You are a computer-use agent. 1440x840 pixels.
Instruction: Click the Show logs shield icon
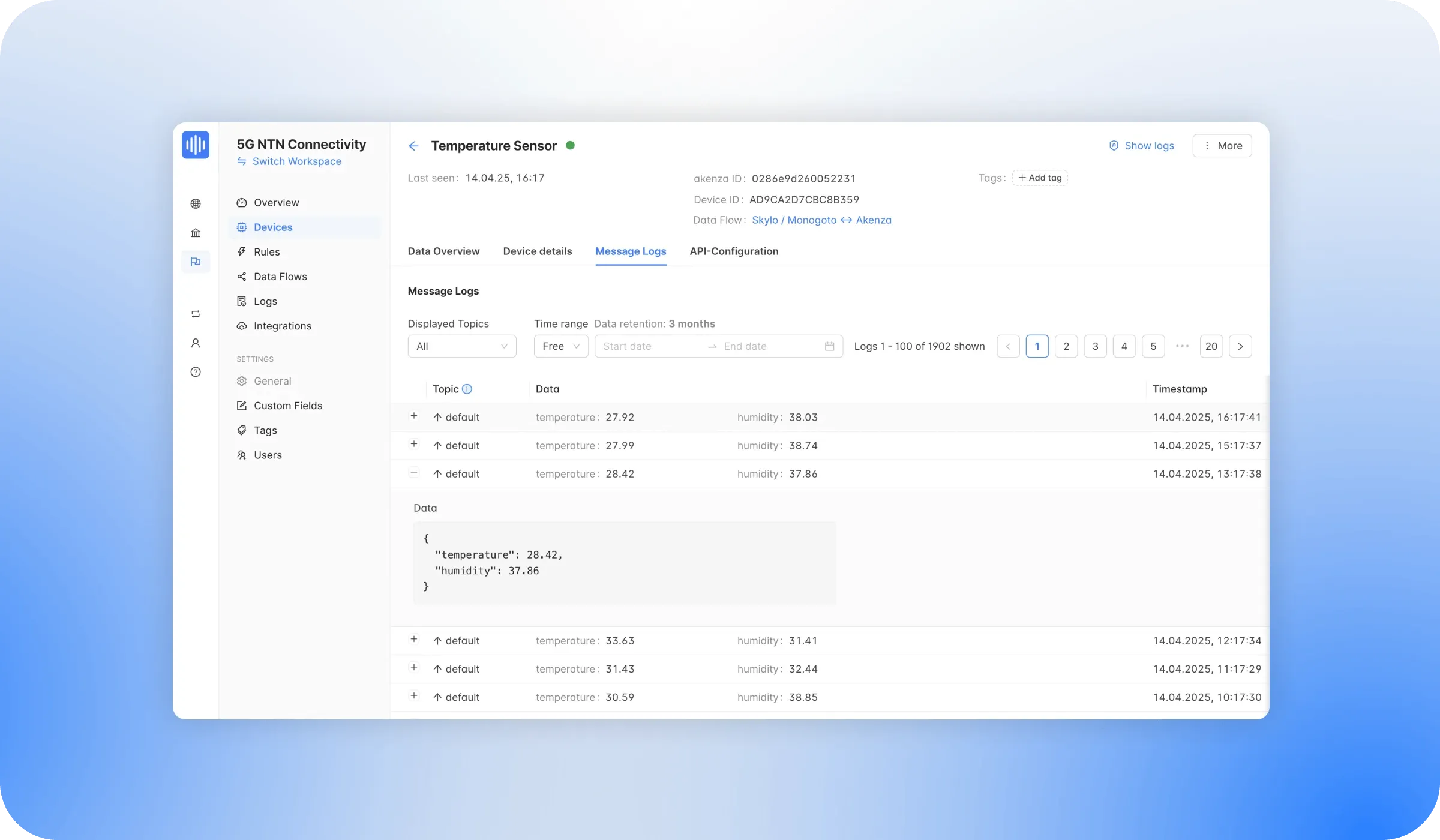pos(1114,146)
